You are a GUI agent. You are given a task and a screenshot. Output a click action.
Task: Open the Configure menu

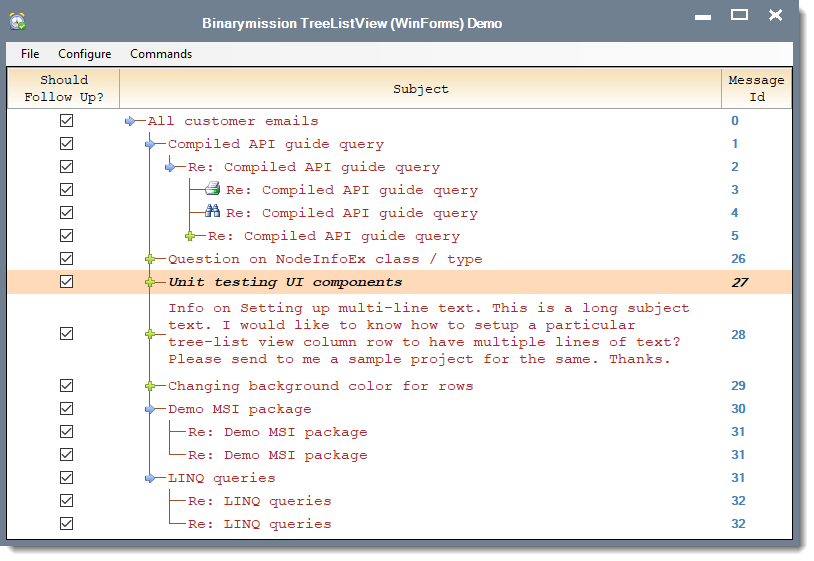85,54
